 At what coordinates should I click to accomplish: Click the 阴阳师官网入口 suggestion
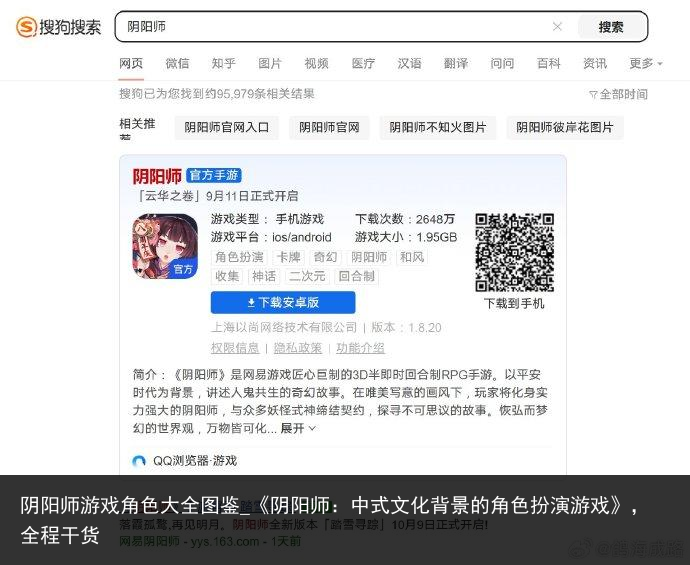[x=227, y=128]
